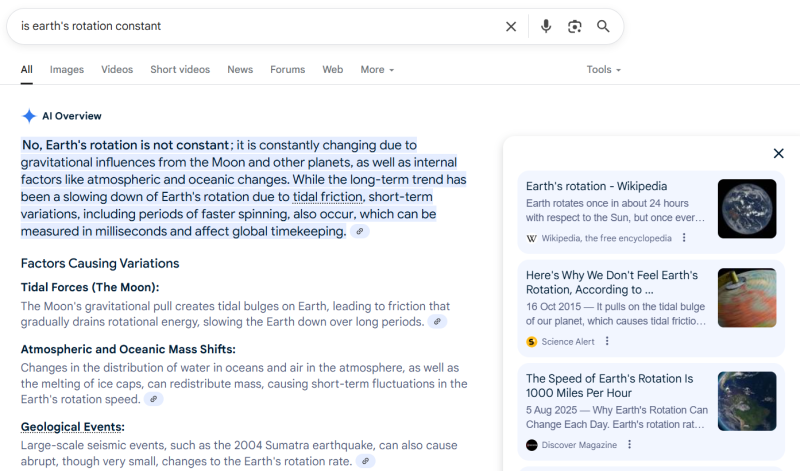Click inside the search query field
800x471 pixels.
[x=250, y=26]
